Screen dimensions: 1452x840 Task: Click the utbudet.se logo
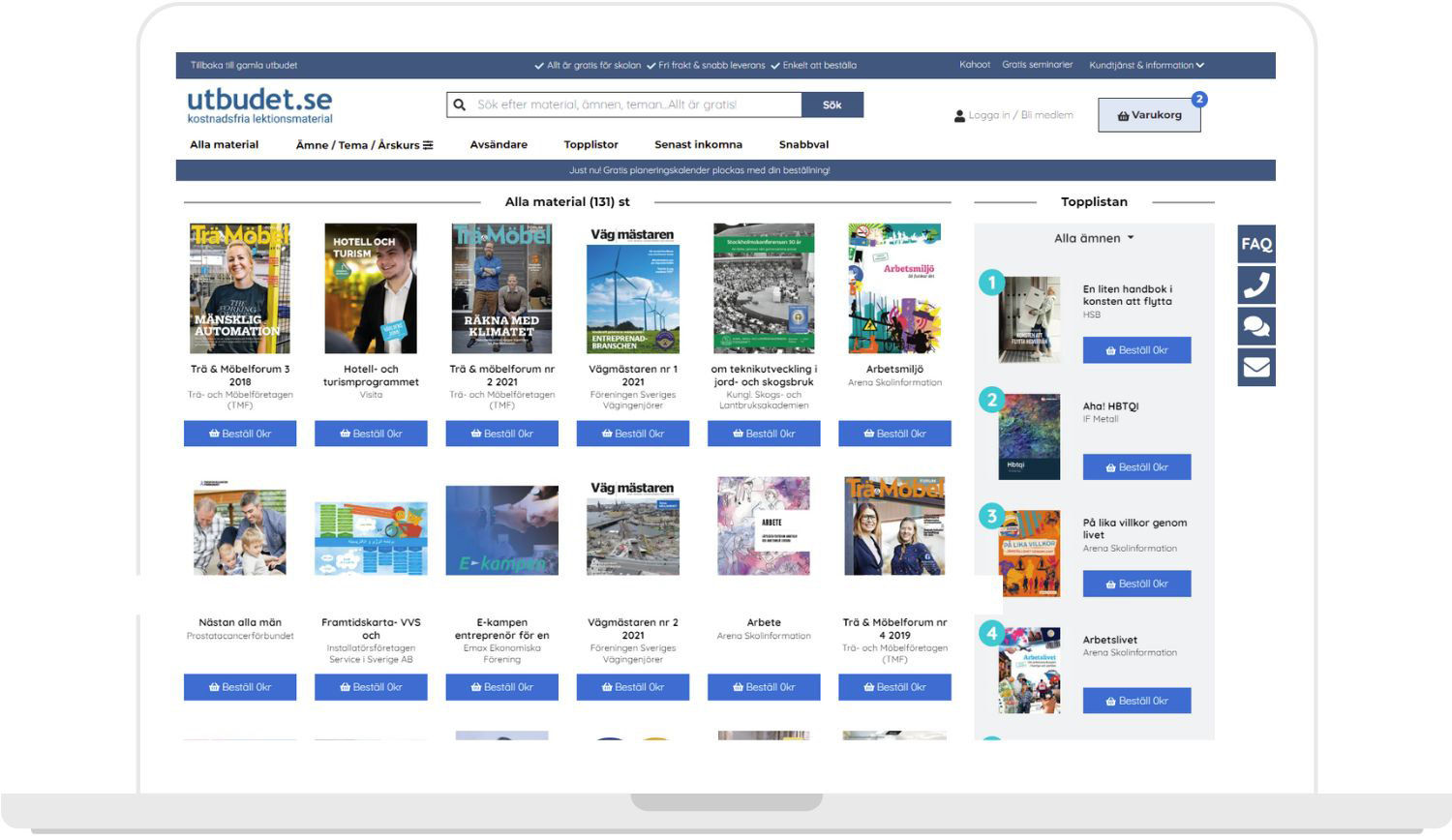(x=259, y=105)
